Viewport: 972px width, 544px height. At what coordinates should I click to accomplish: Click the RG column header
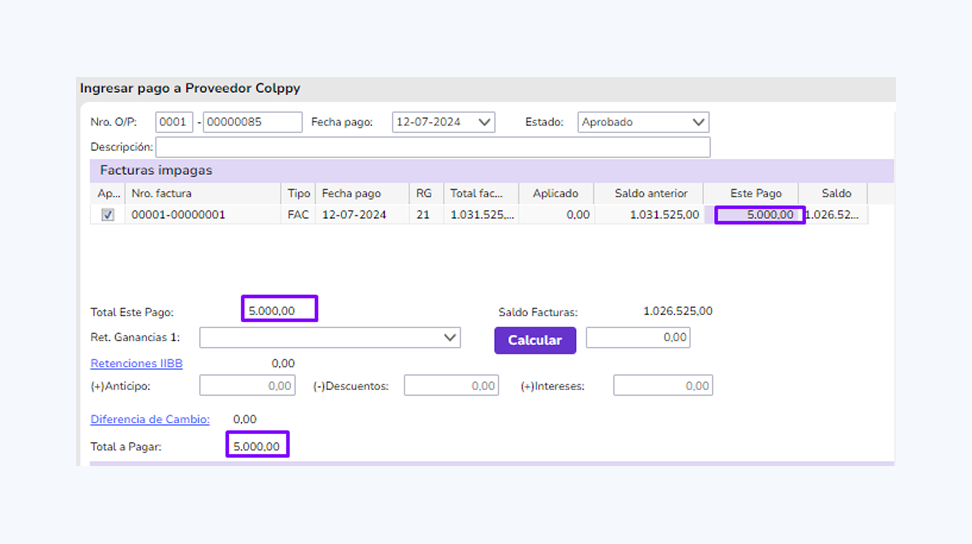(426, 193)
